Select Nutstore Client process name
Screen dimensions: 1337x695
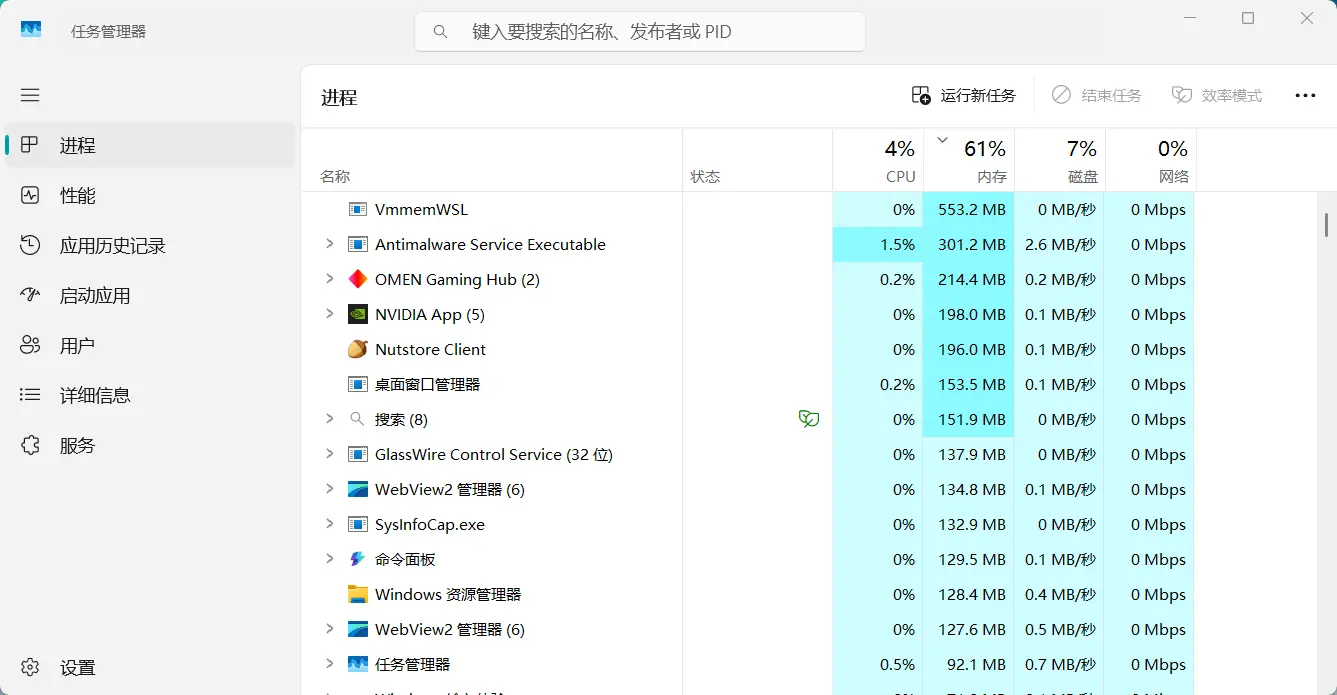point(430,349)
